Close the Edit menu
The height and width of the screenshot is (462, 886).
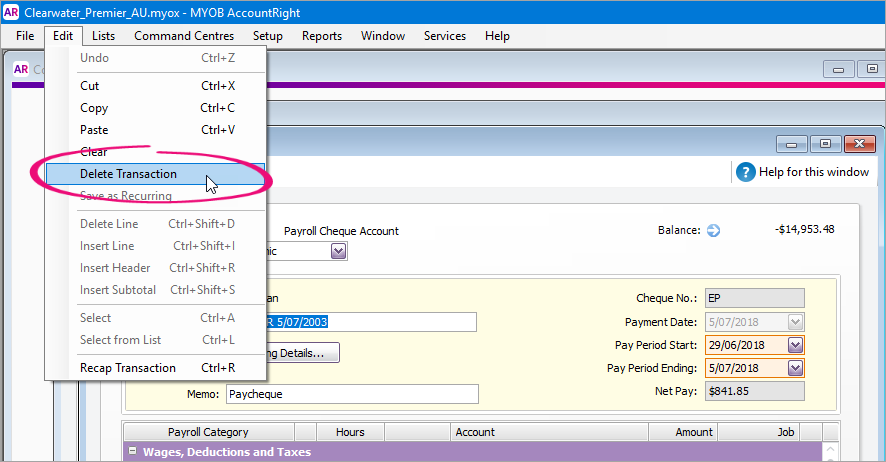pos(63,36)
